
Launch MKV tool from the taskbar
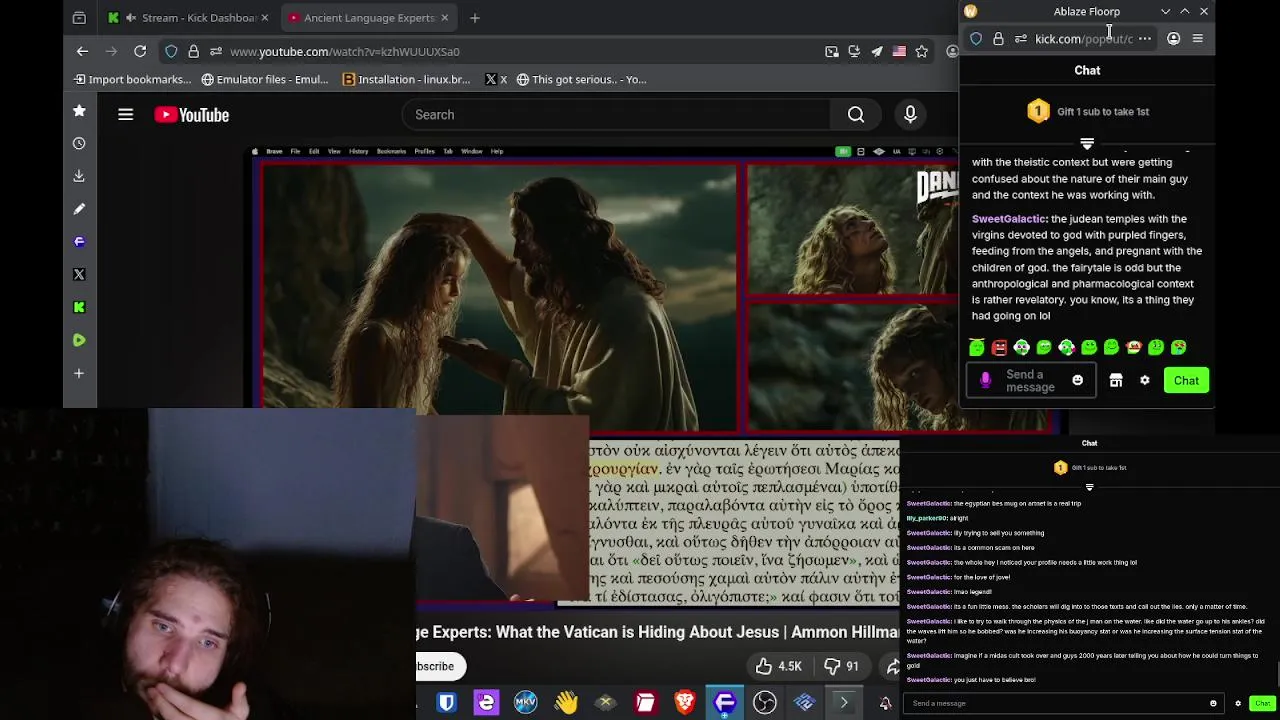(526, 703)
